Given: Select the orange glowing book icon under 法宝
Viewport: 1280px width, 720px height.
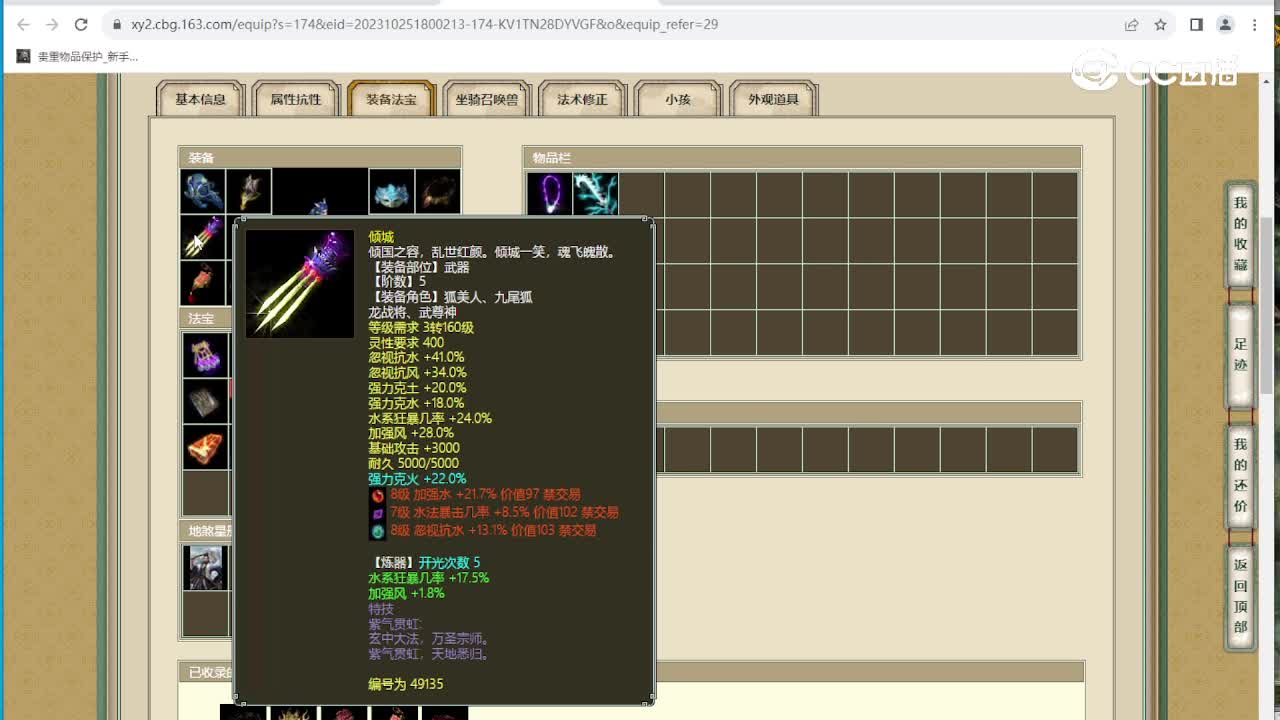Looking at the screenshot, I should 205,447.
